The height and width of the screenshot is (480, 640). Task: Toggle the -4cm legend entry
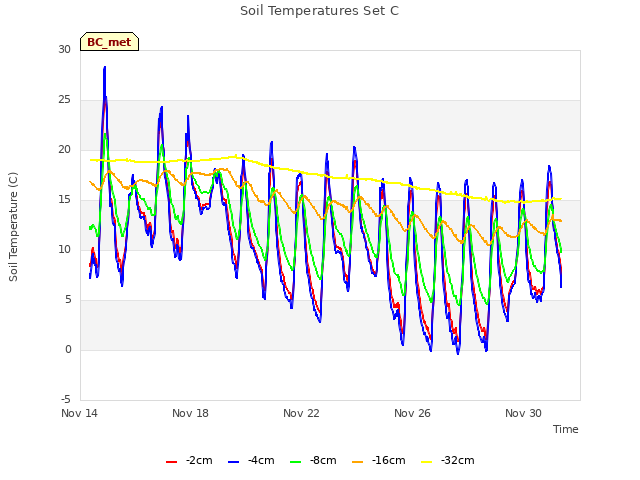251,460
